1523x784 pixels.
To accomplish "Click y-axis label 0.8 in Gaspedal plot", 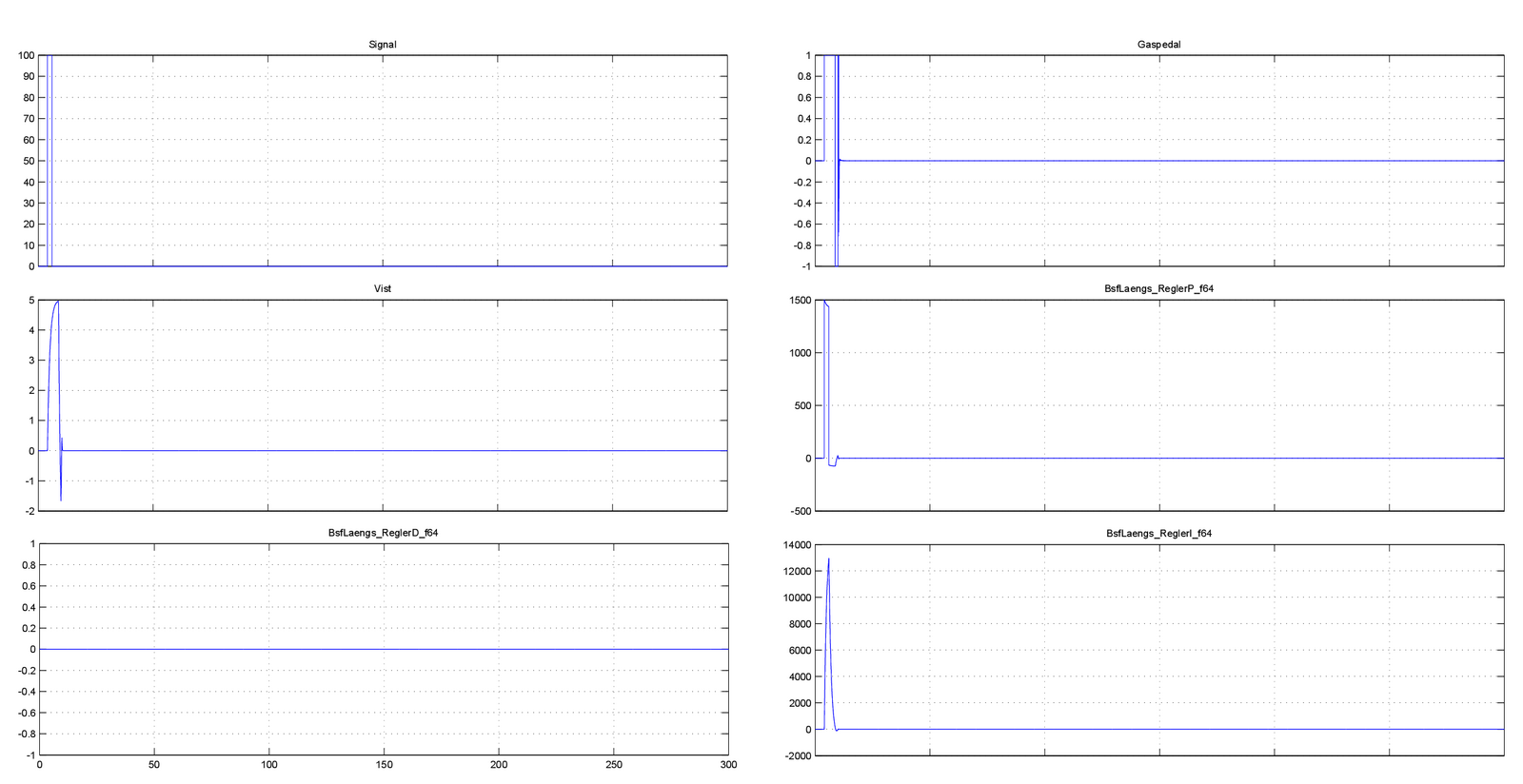I will pyautogui.click(x=804, y=77).
